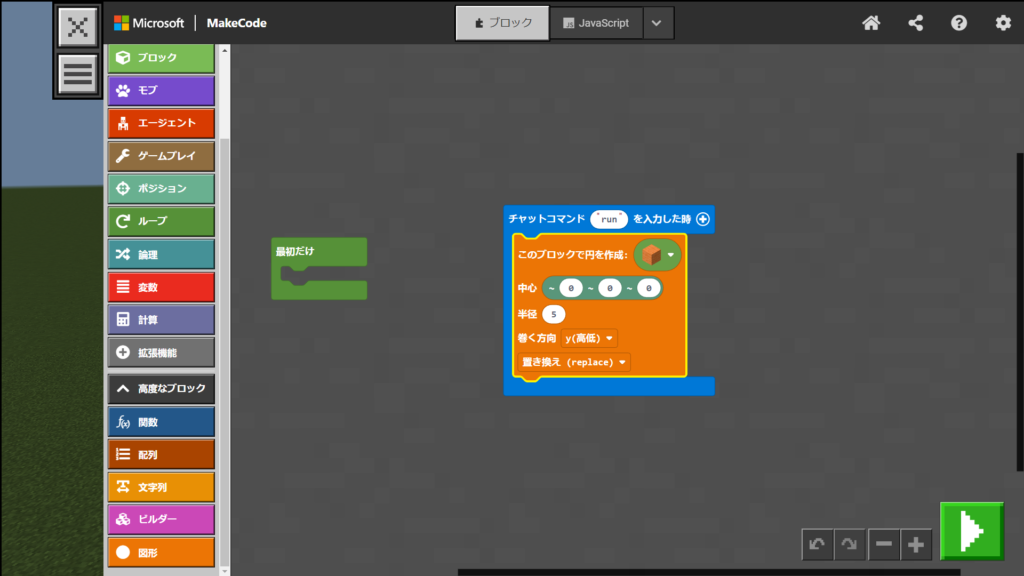Click the redo arrow button
This screenshot has height=576, width=1024.
coord(850,544)
